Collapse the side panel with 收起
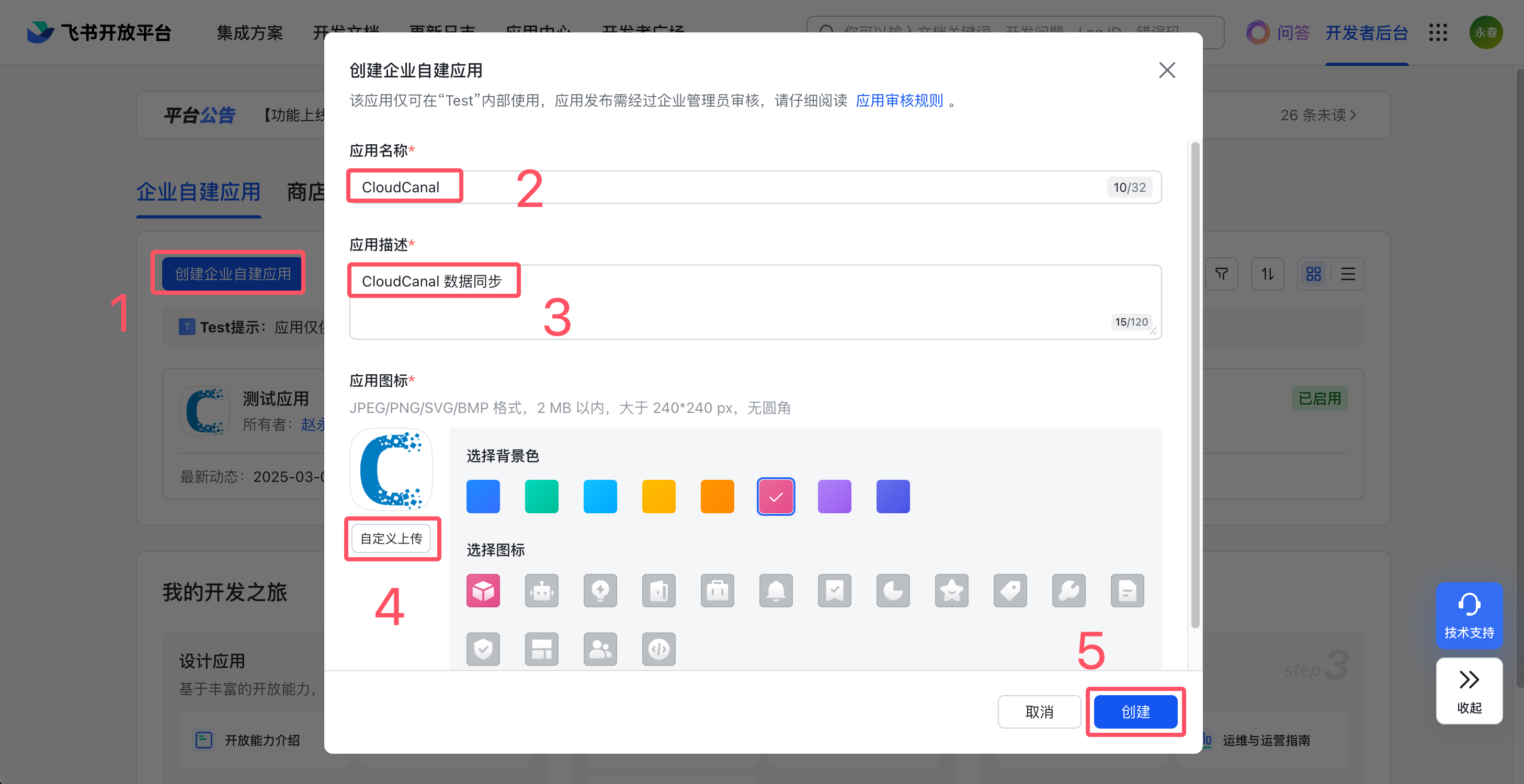The image size is (1524, 784). [1469, 690]
